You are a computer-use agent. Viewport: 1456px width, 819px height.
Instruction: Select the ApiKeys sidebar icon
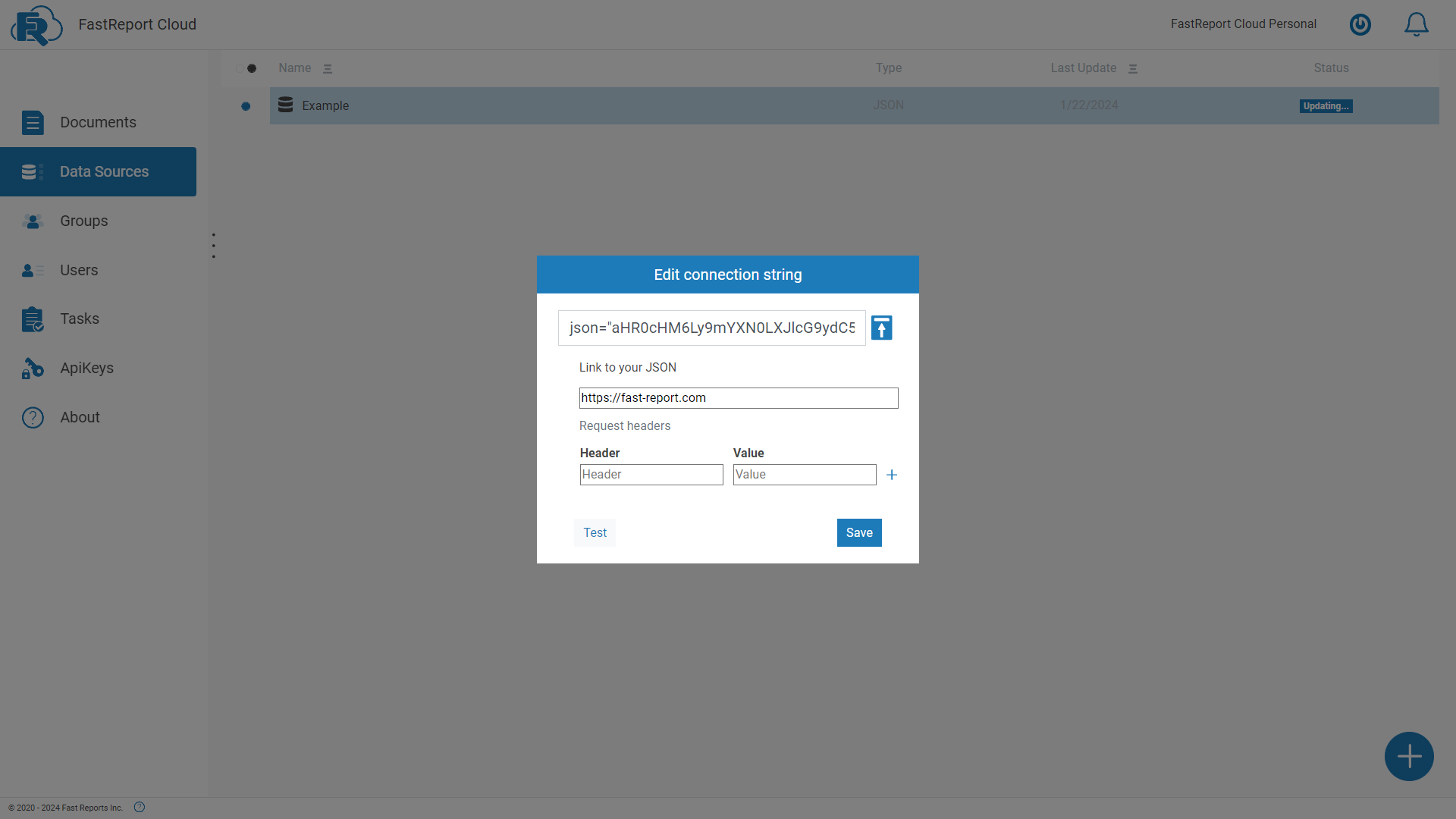pos(33,368)
